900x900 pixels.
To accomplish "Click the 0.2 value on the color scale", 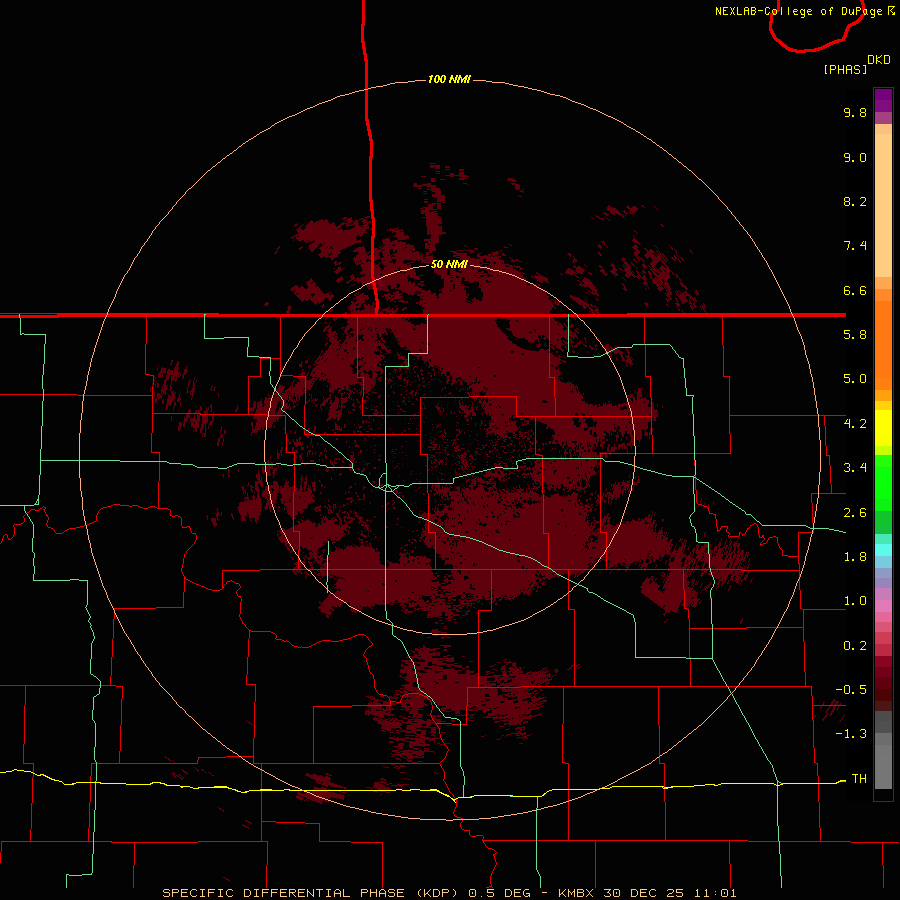I will click(855, 646).
